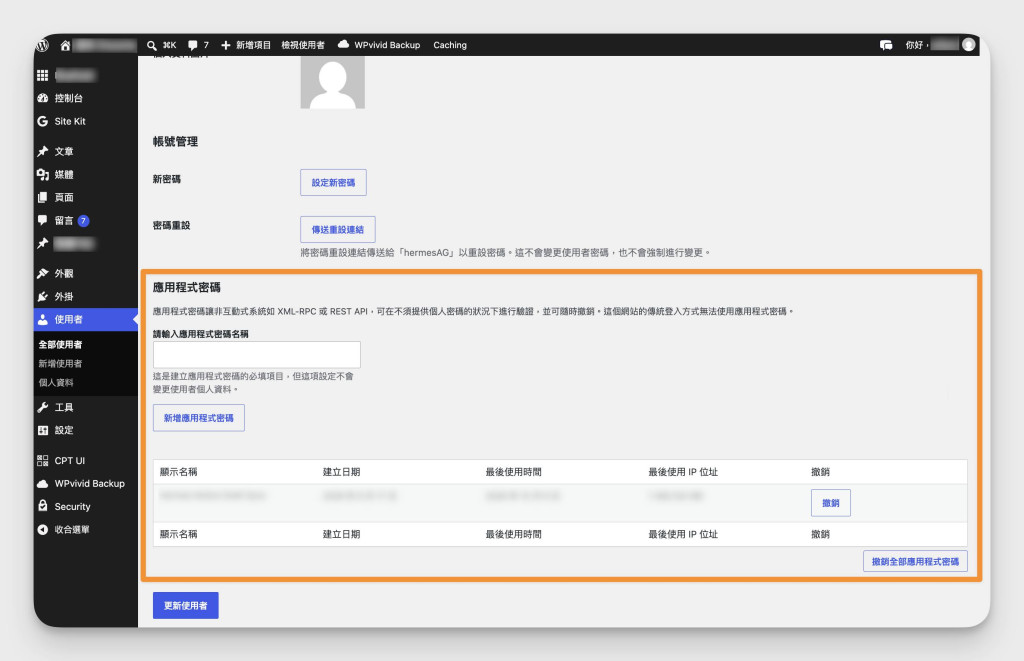Open 新增使用者 submenu item
The image size is (1024, 661).
point(60,364)
